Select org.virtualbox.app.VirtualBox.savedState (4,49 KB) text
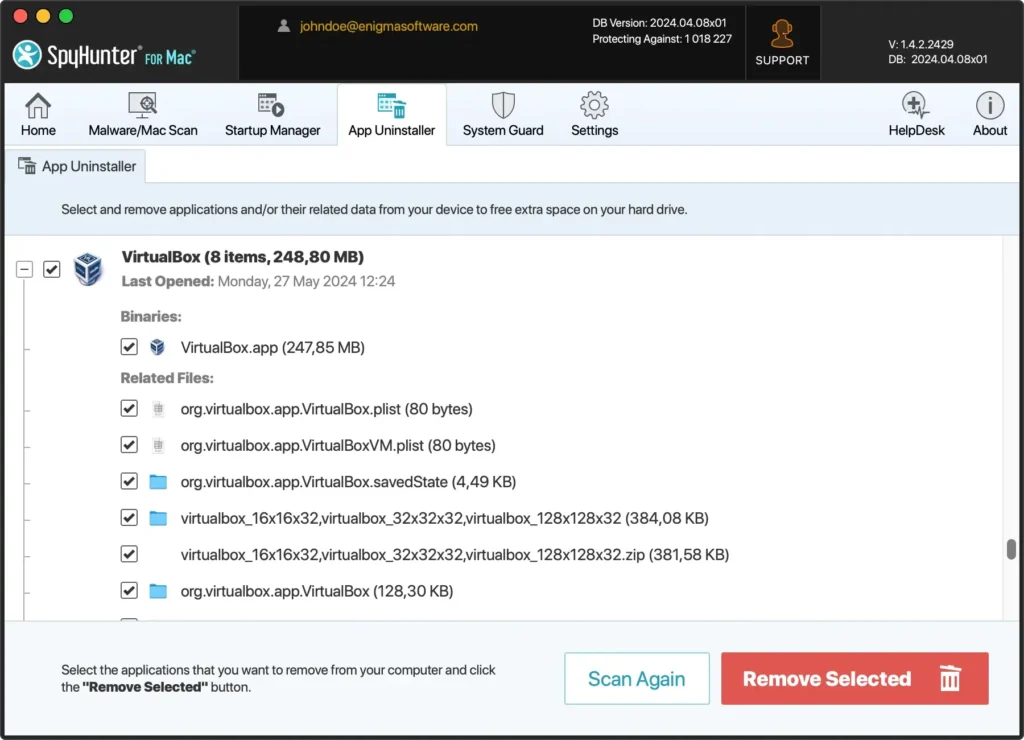 pyautogui.click(x=348, y=482)
